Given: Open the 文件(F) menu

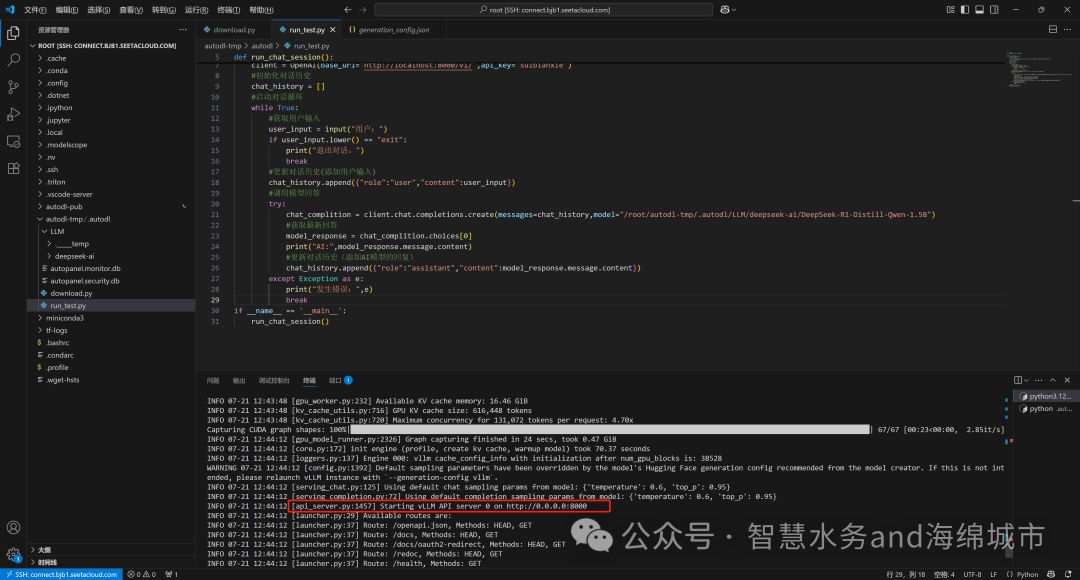Looking at the screenshot, I should pyautogui.click(x=35, y=10).
